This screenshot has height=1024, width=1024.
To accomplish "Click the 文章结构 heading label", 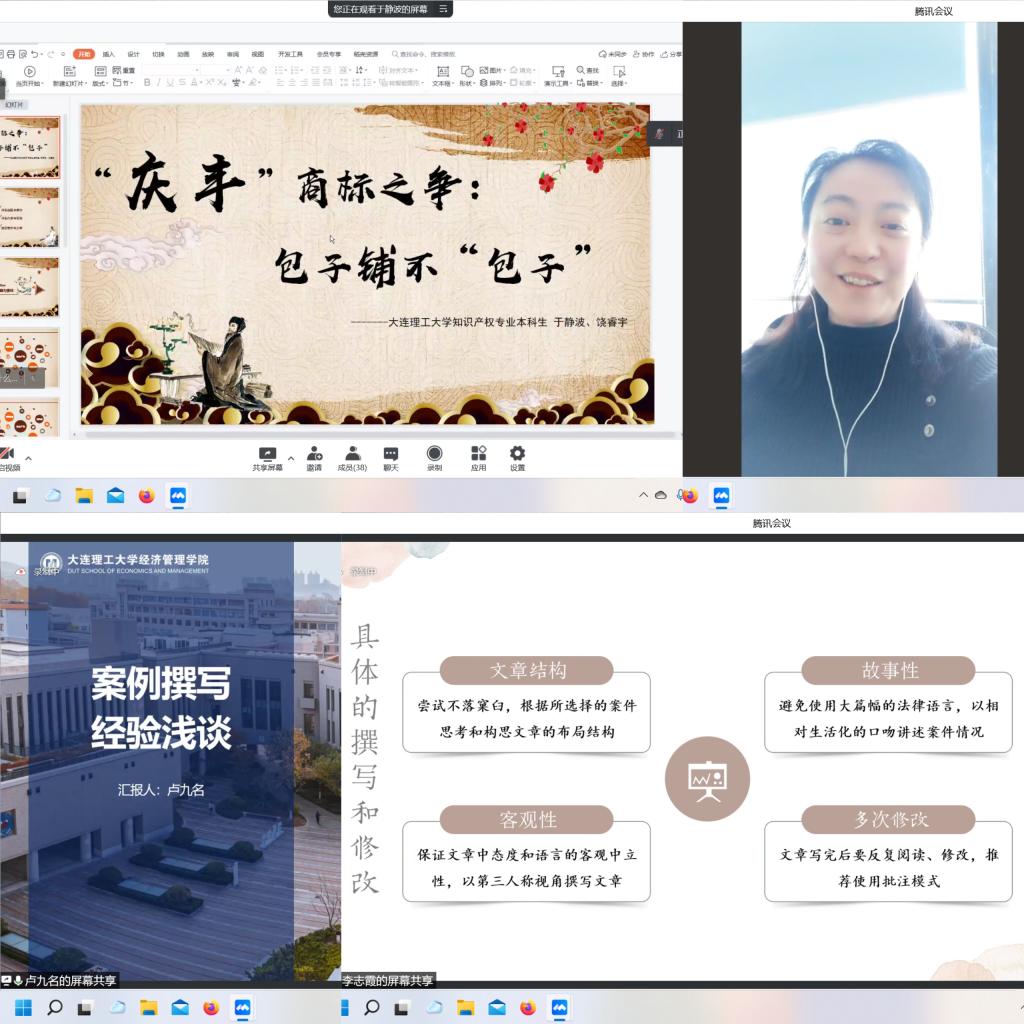I will [527, 670].
